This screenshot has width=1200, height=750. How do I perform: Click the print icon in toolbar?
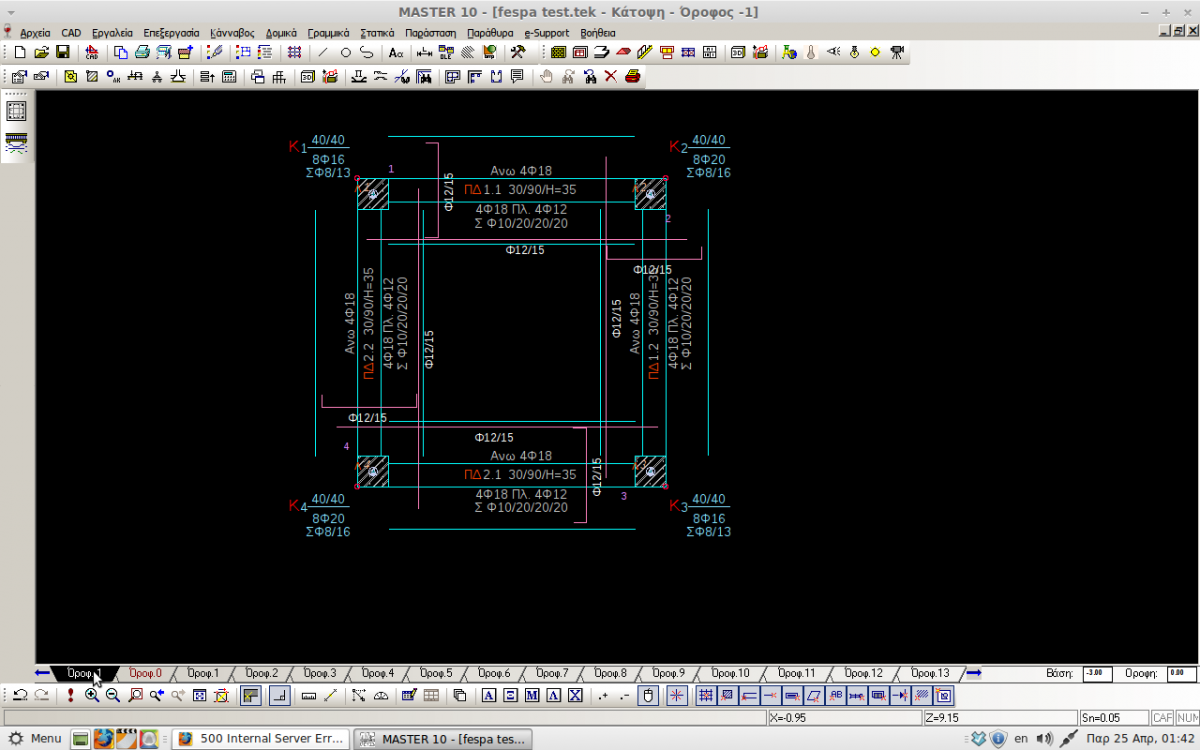click(142, 52)
